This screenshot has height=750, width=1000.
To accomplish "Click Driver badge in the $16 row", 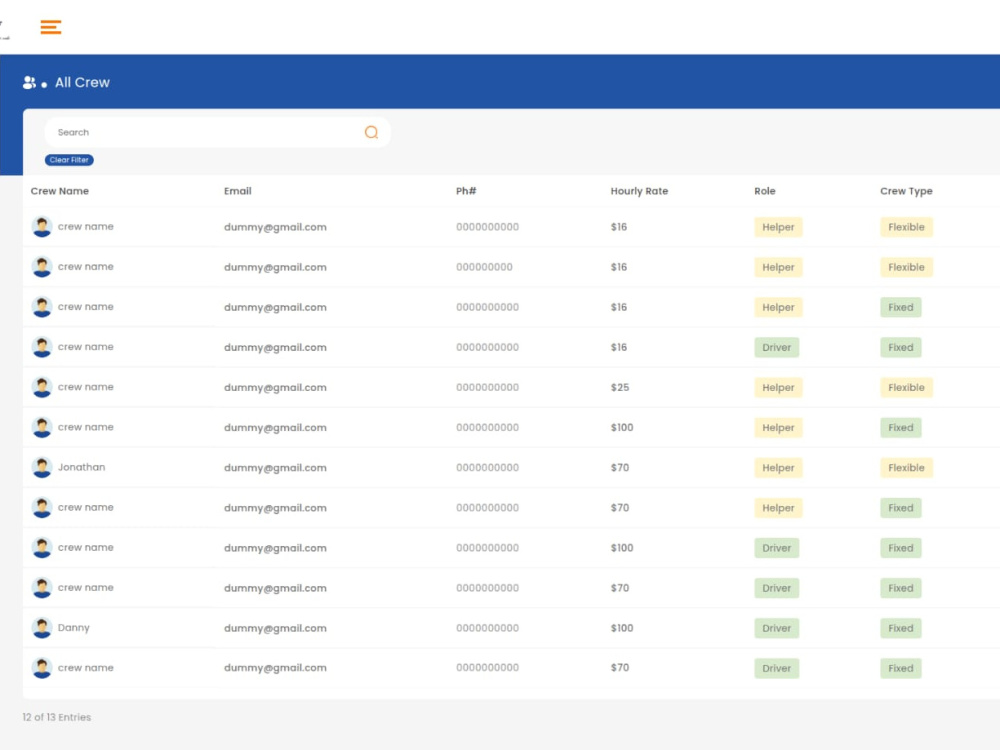I will [776, 347].
